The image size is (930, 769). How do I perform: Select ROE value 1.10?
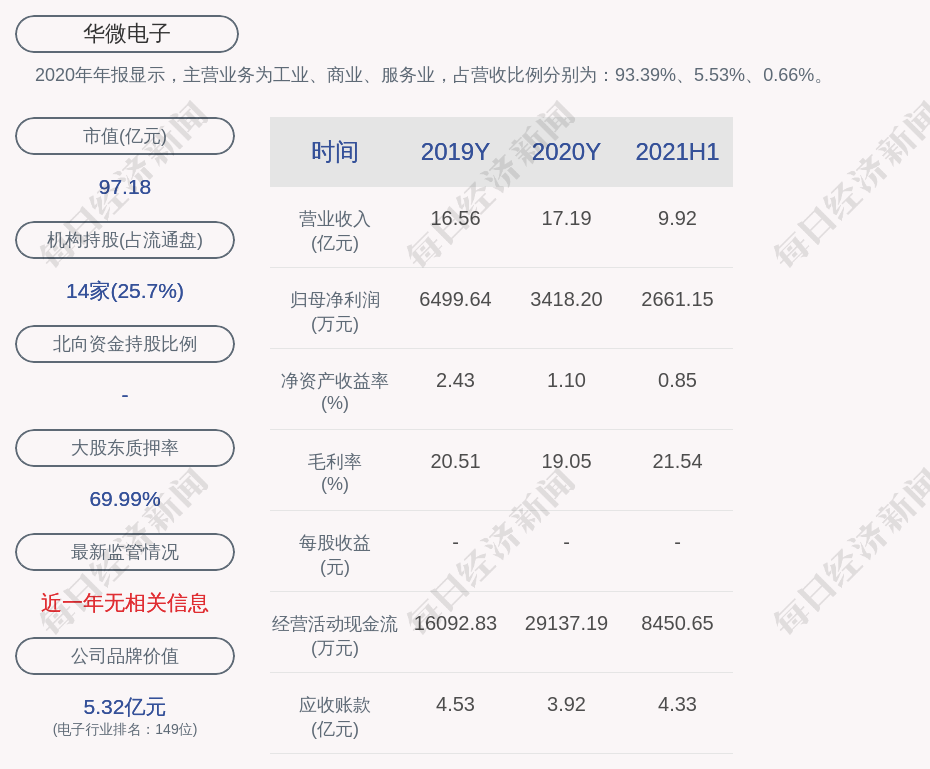566,380
